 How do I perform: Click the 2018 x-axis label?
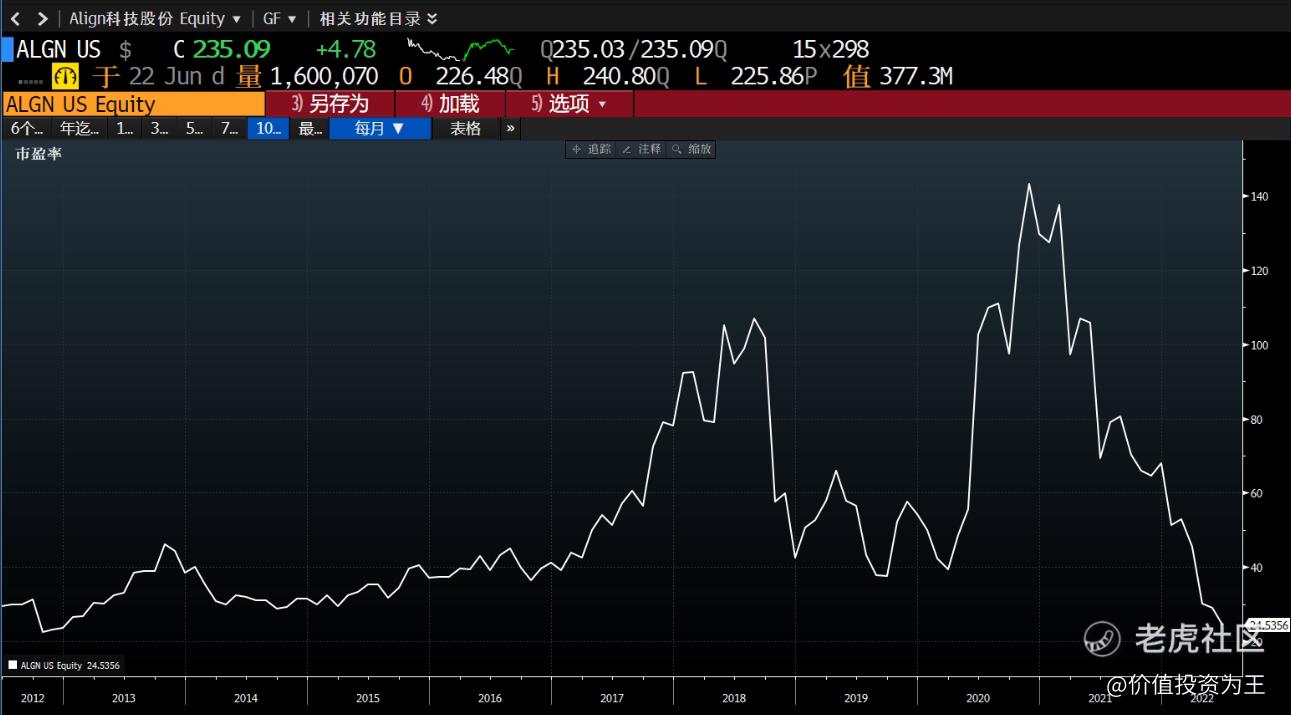pos(733,698)
